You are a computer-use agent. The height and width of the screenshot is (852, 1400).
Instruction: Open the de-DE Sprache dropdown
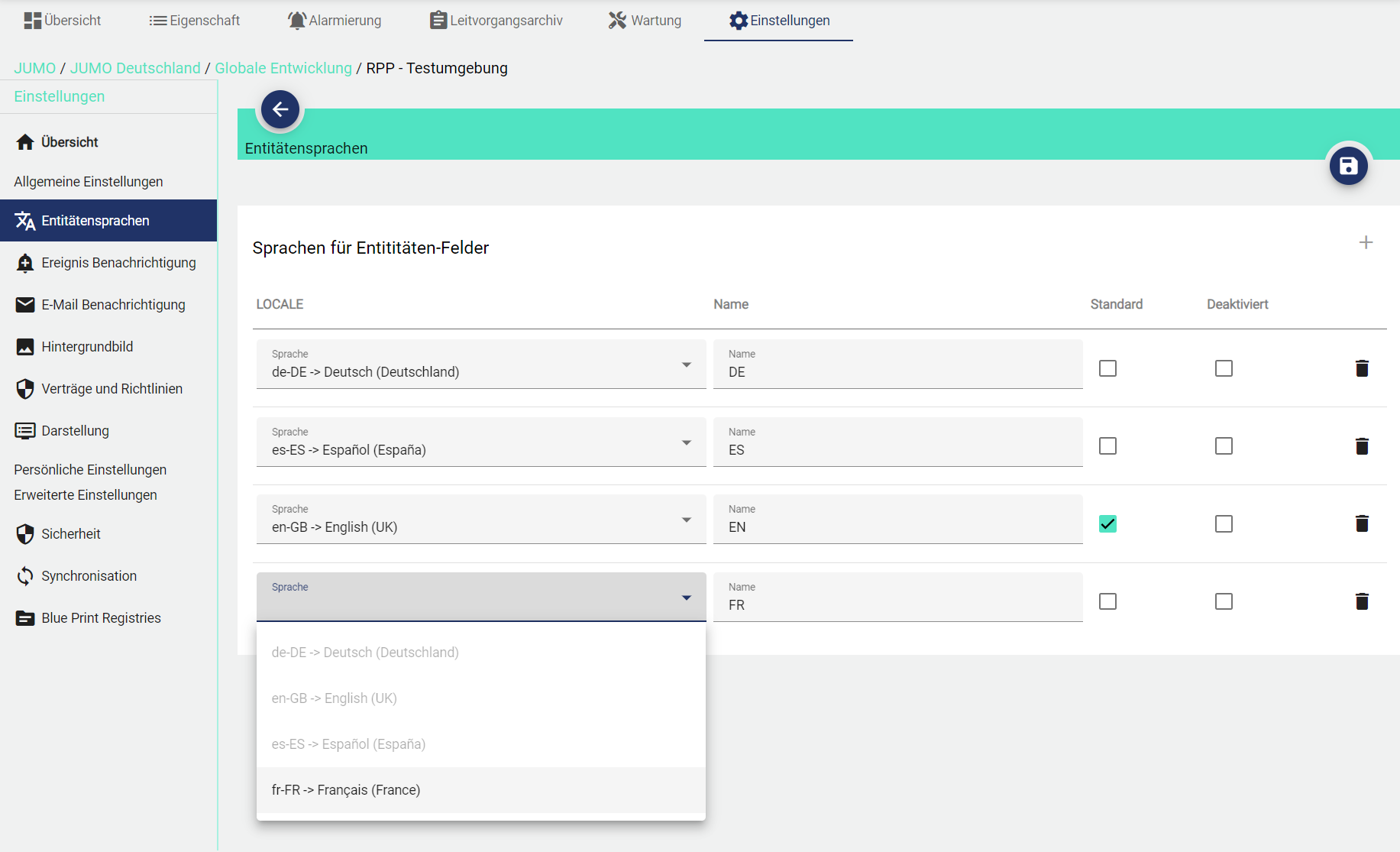(480, 365)
